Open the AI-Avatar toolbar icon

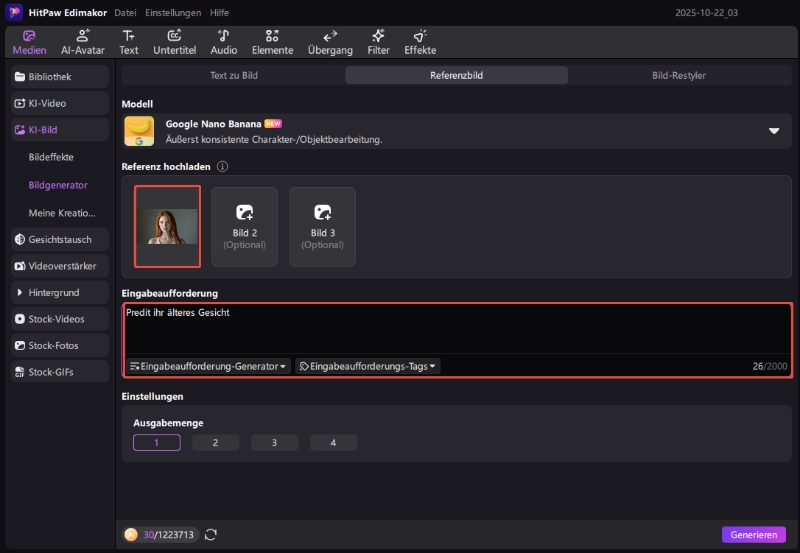(82, 36)
